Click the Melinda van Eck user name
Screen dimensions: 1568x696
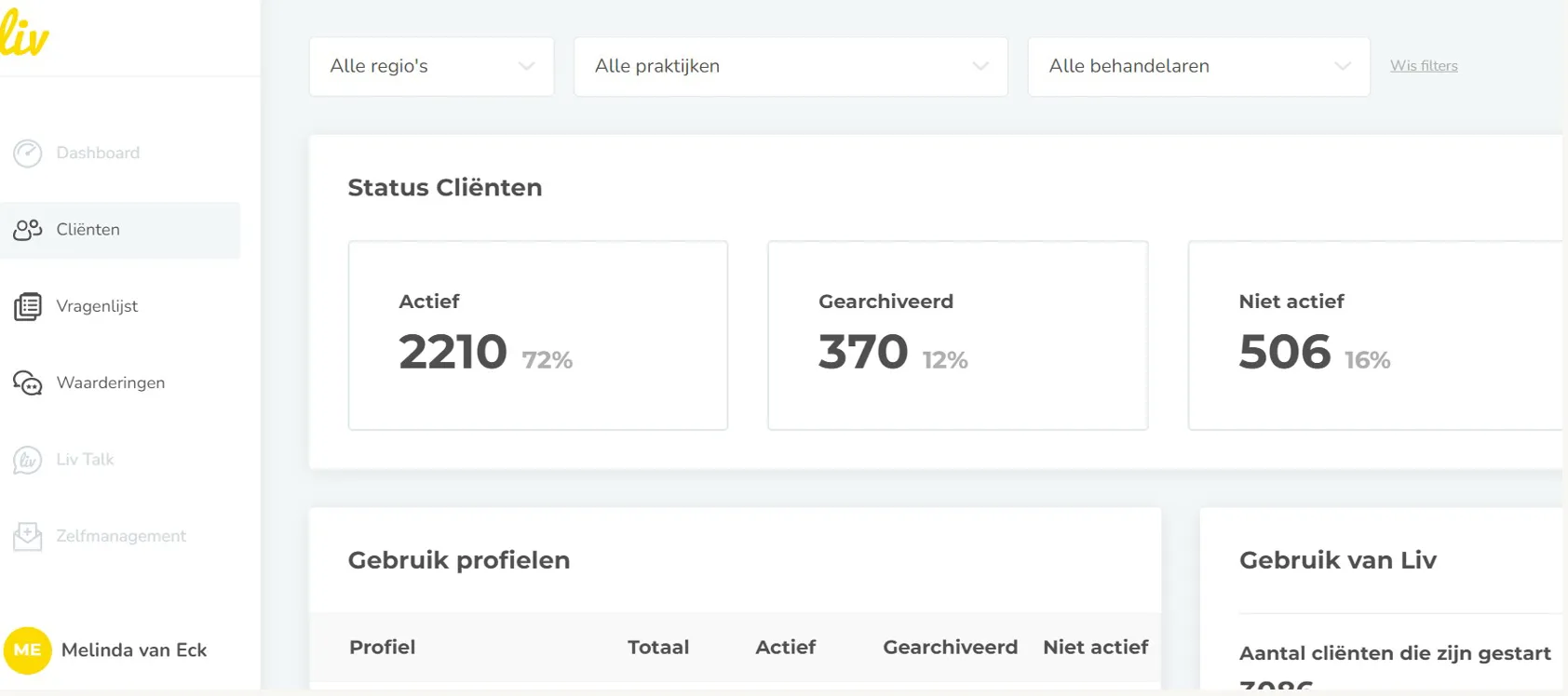[x=134, y=650]
